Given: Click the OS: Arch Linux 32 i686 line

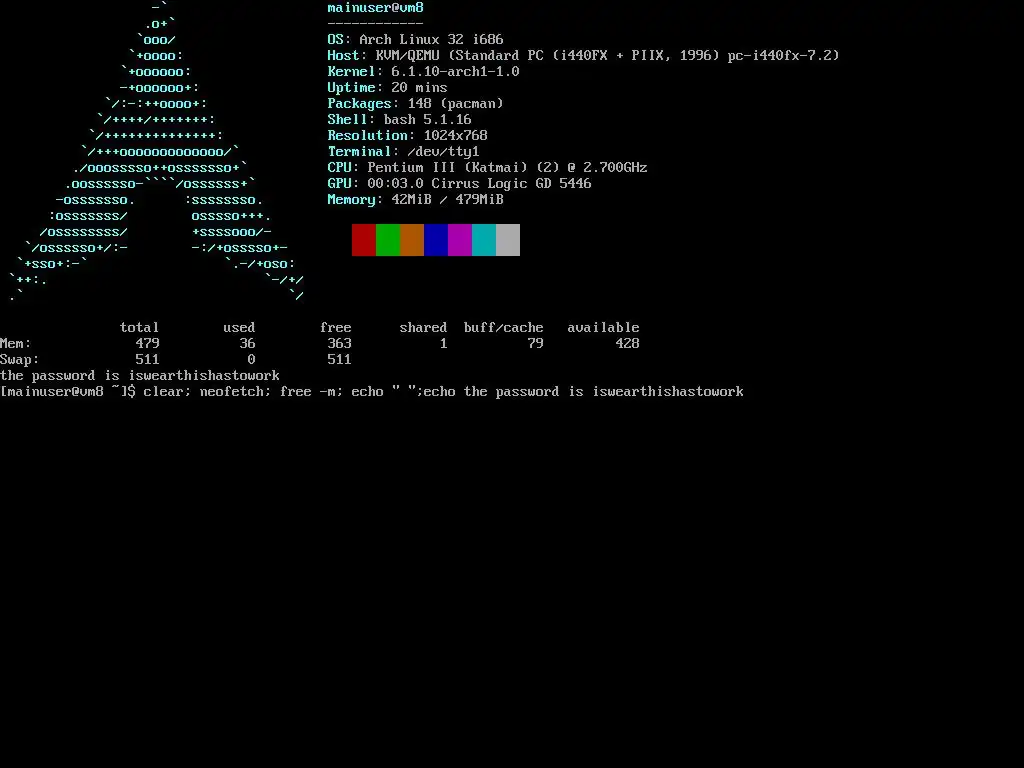Looking at the screenshot, I should coord(415,40).
